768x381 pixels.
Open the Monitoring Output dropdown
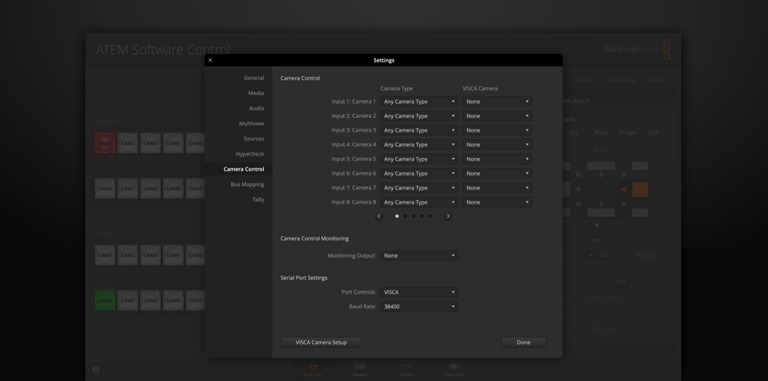pos(419,256)
